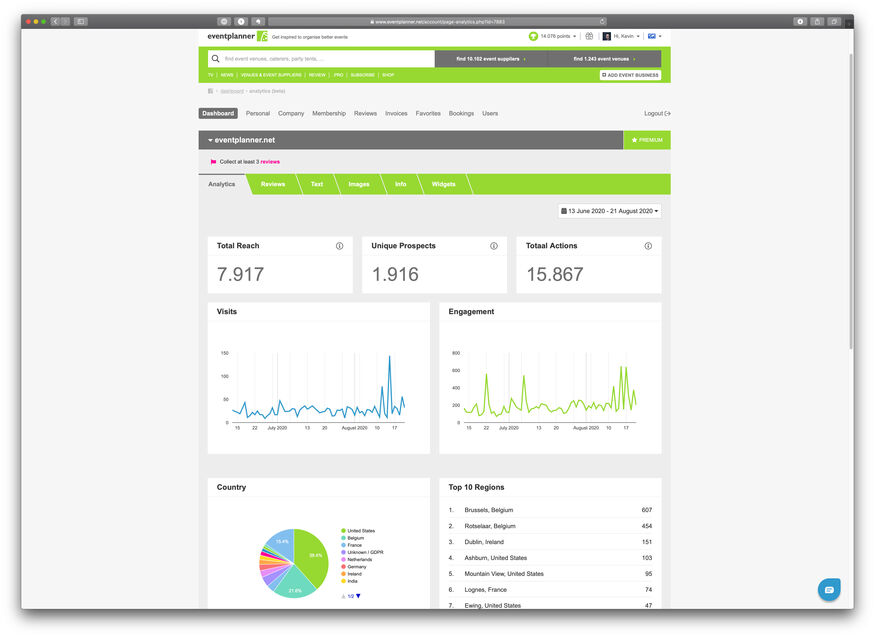The image size is (875, 637).
Task: Click the Safari tab overview button
Action: [834, 21]
